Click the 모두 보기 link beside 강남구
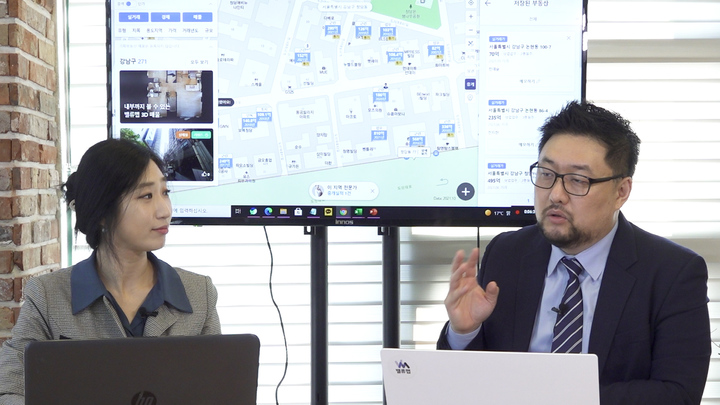Screen dimensions: 720x405 [199, 62]
